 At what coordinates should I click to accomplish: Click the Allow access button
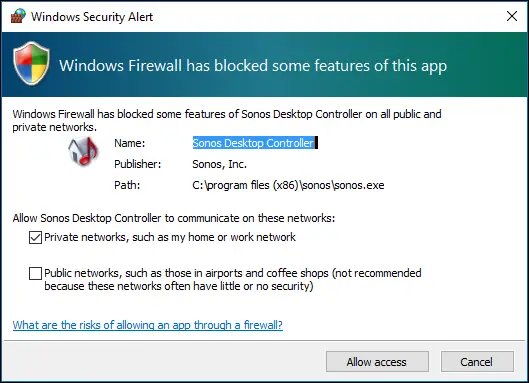[x=377, y=362]
